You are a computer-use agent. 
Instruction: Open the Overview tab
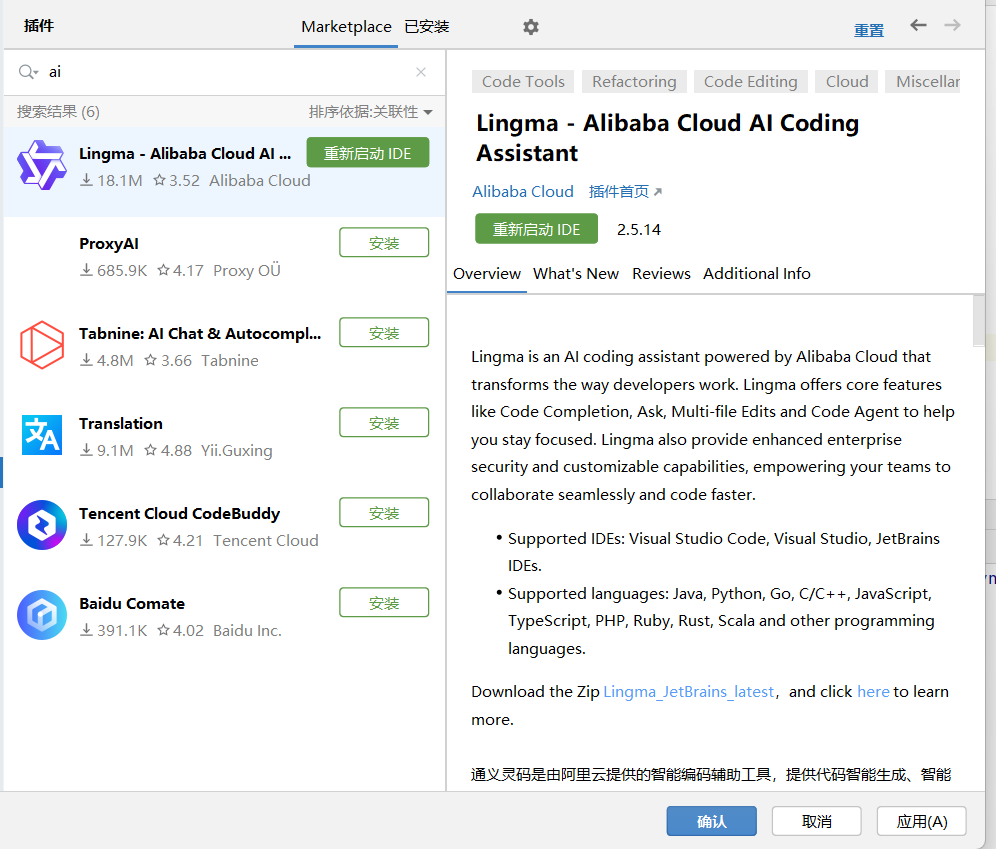(x=487, y=274)
